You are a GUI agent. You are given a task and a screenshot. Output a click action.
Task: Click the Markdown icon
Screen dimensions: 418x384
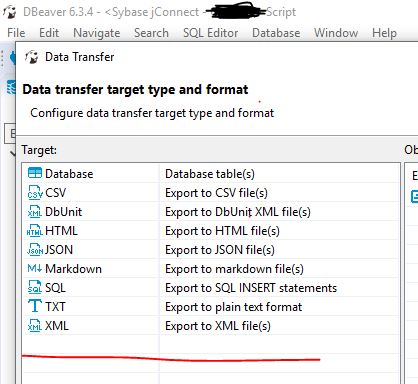click(x=35, y=268)
